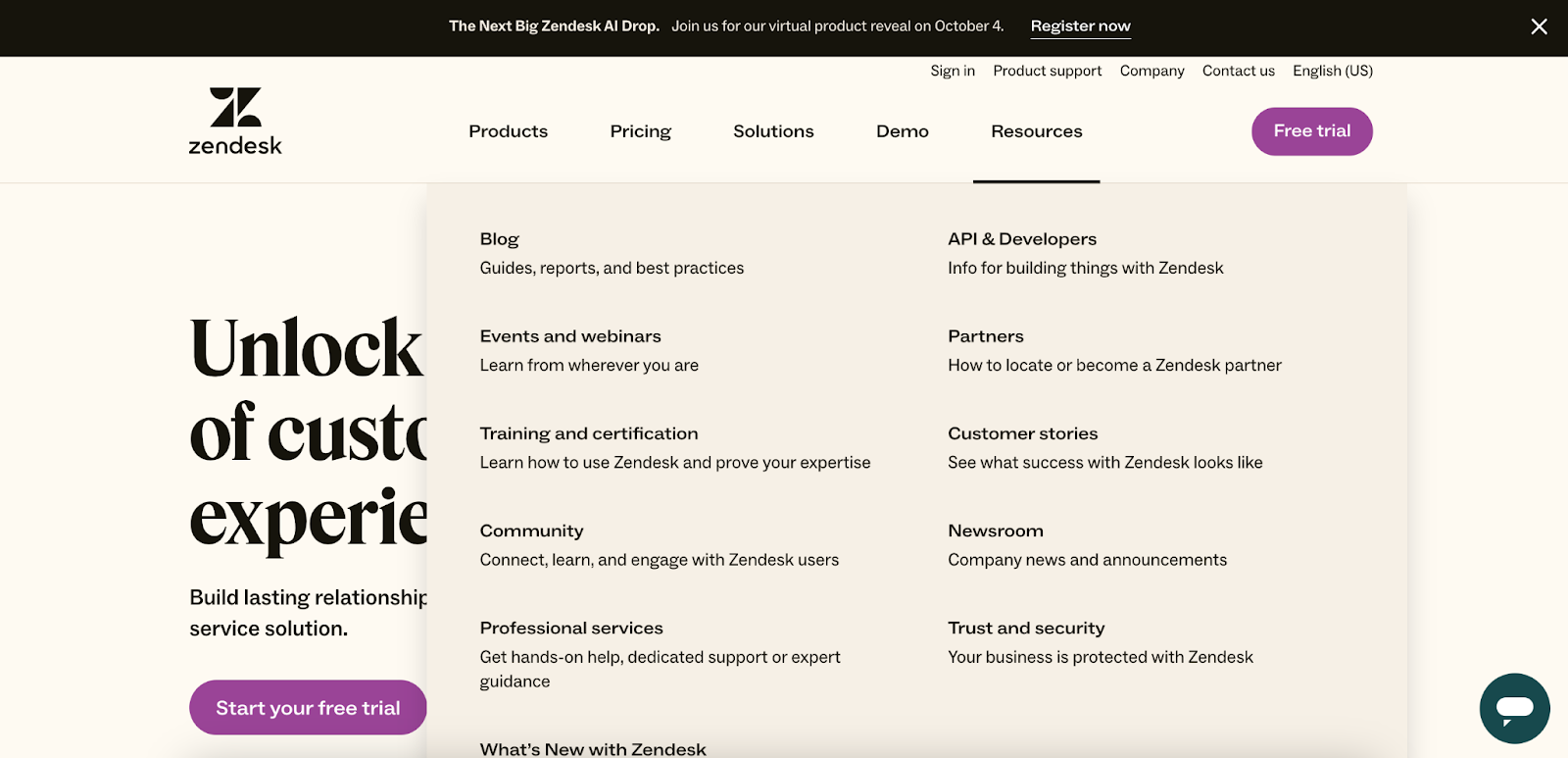Open Product support link
The width and height of the screenshot is (1568, 758).
coord(1048,71)
